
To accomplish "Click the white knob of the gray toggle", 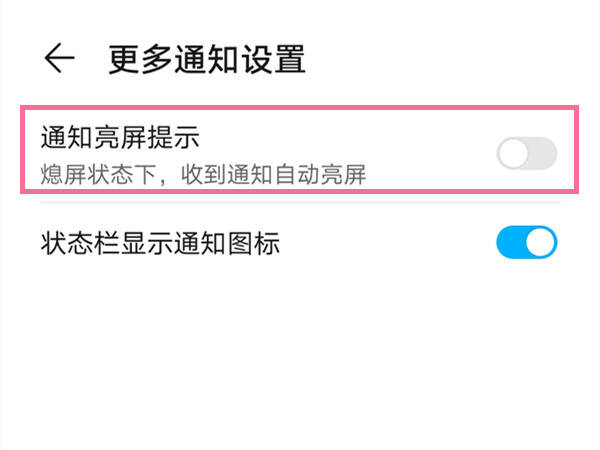I will coord(513,153).
